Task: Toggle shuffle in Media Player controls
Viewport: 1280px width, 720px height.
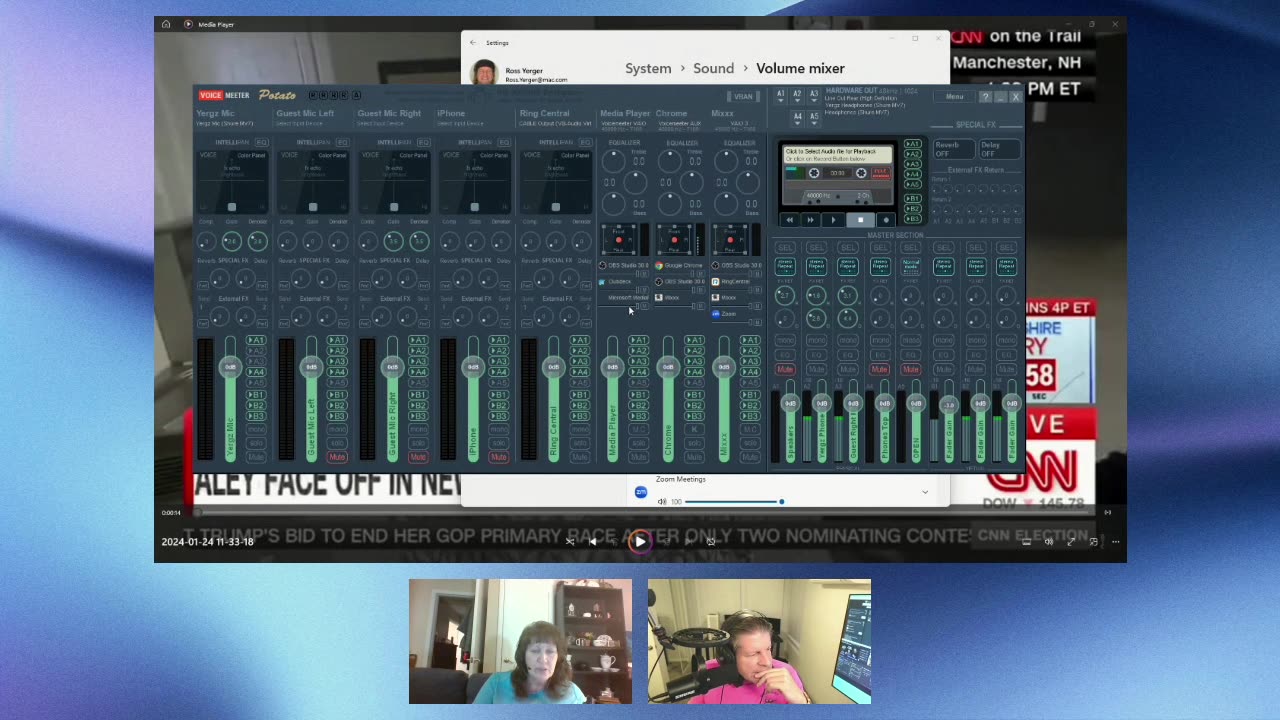Action: click(x=570, y=542)
